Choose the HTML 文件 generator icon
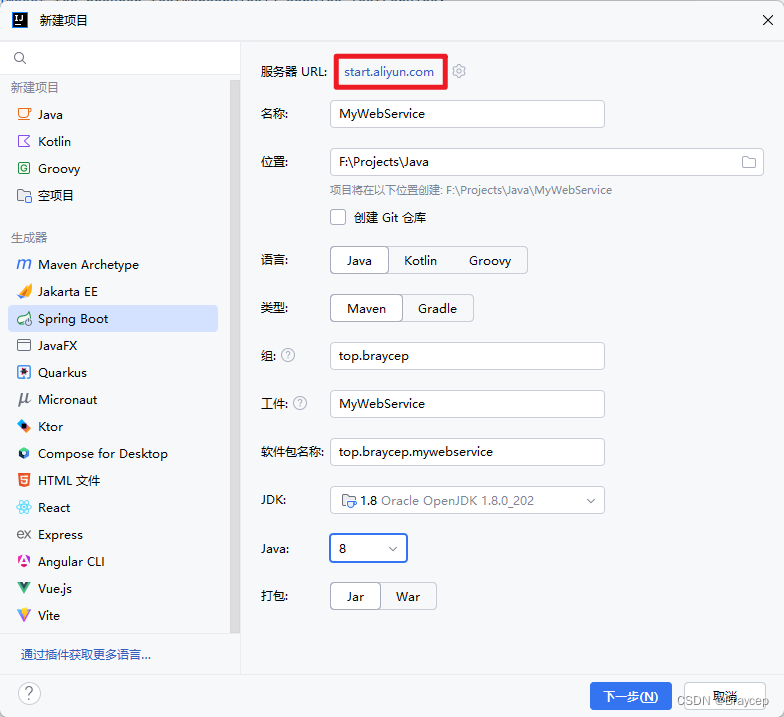Viewport: 784px width, 717px height. tap(24, 480)
